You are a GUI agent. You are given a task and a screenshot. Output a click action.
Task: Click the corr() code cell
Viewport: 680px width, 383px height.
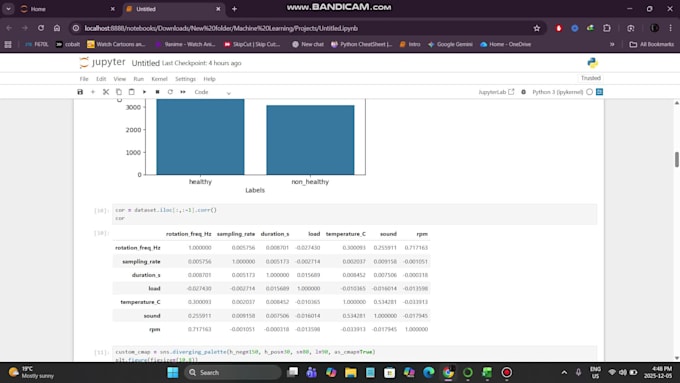[x=354, y=214]
